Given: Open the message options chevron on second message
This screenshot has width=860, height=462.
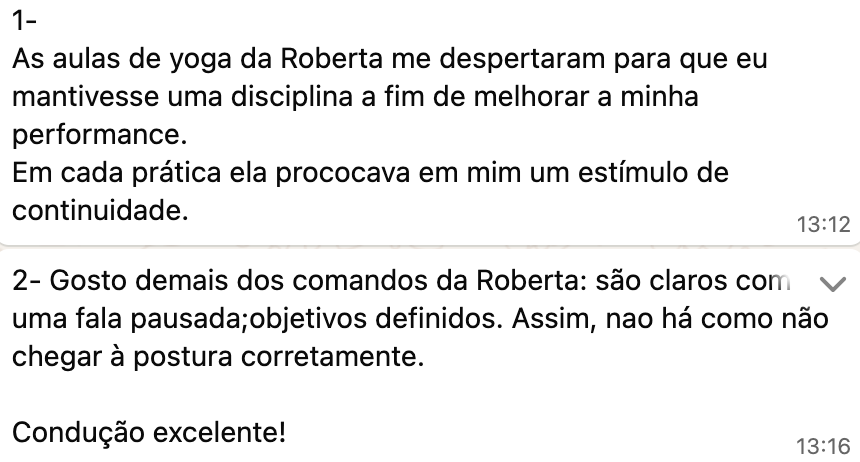Looking at the screenshot, I should click(x=832, y=284).
